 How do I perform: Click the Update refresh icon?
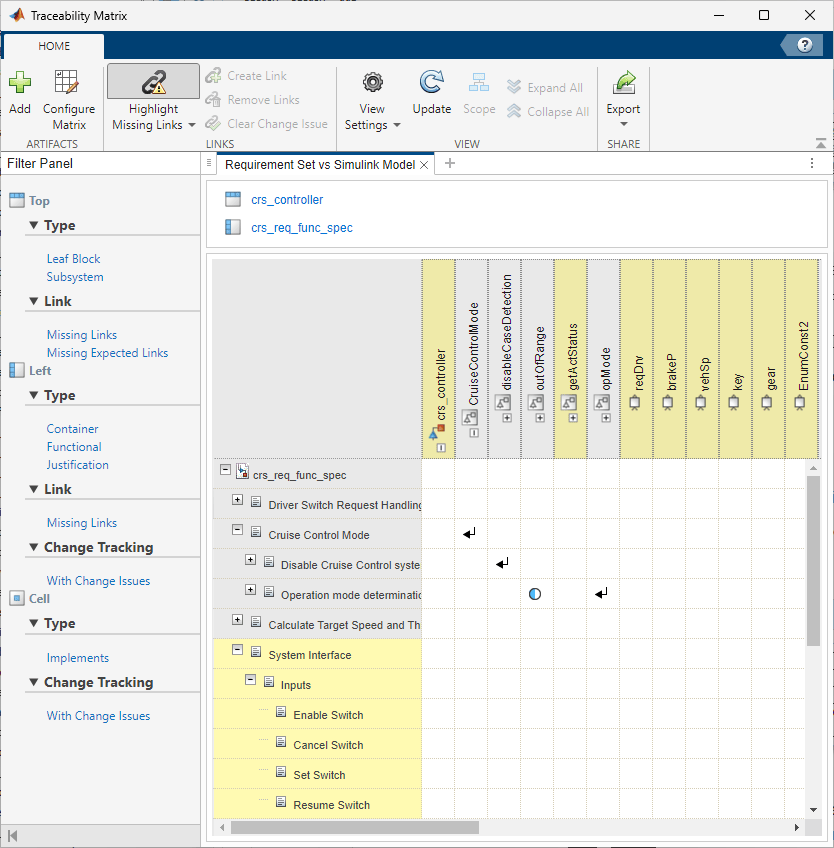pyautogui.click(x=432, y=82)
